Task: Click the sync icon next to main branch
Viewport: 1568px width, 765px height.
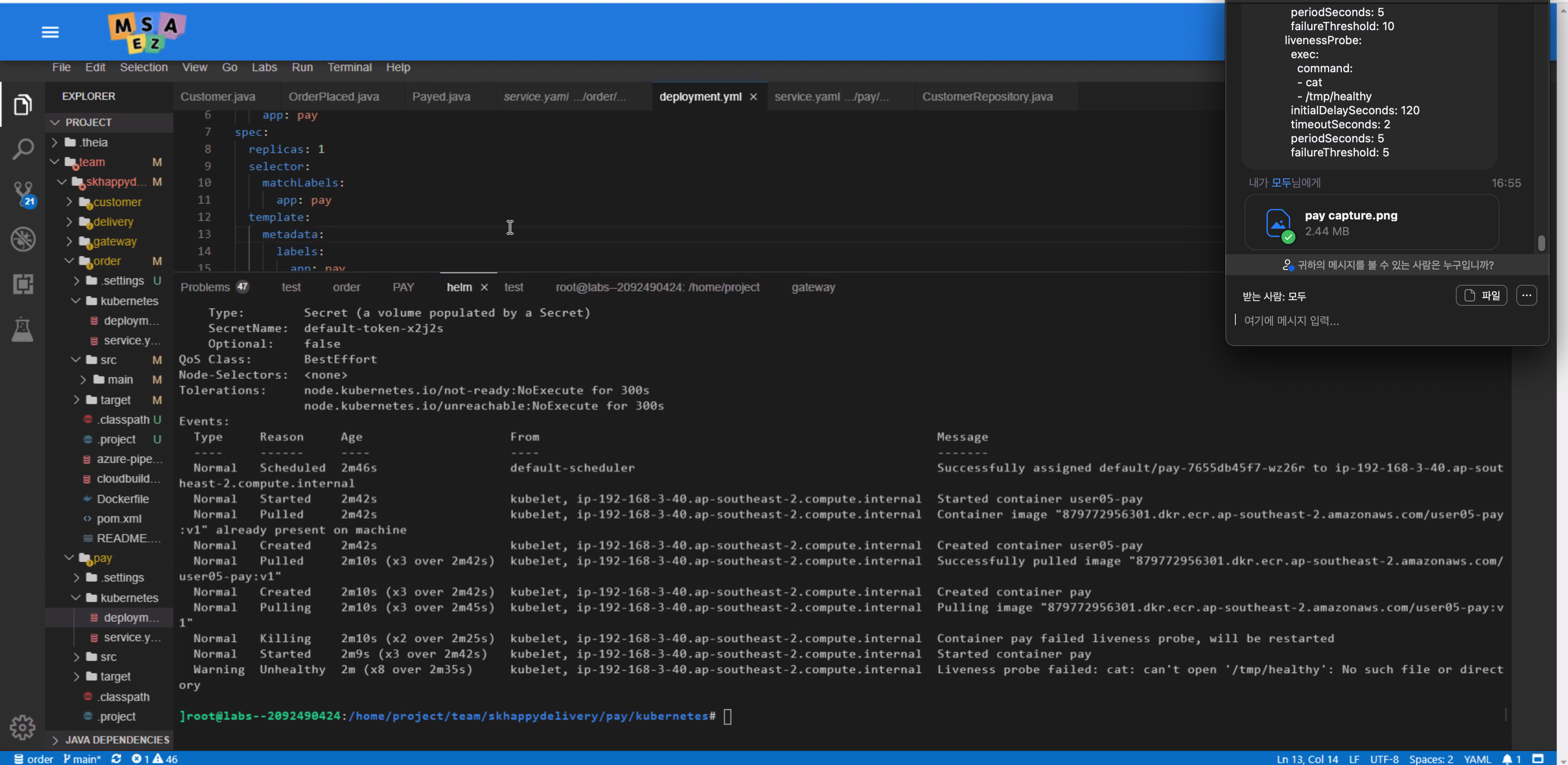Action: tap(116, 758)
